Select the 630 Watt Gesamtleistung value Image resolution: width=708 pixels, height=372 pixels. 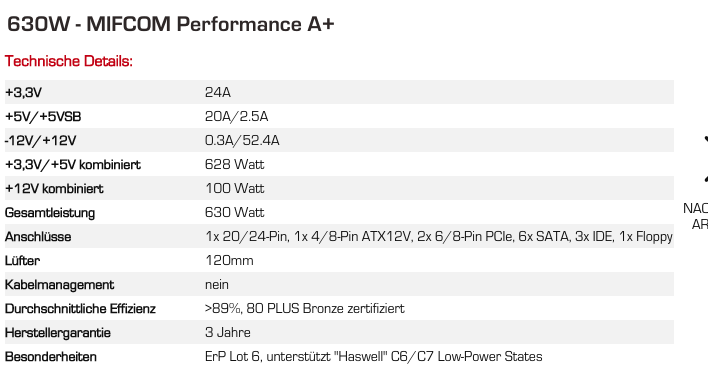point(234,212)
